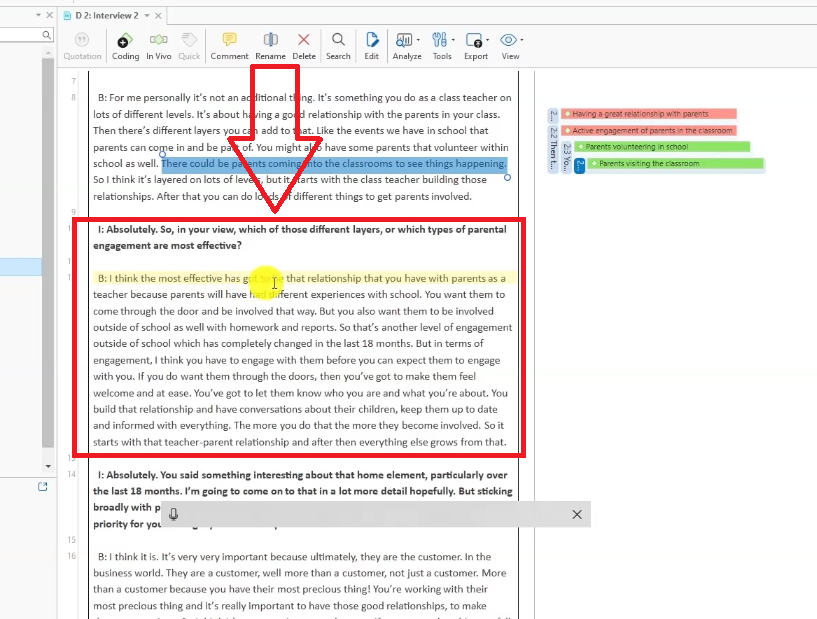Open the pop-out icon in left panel
Viewport: 817px width, 619px height.
point(42,487)
